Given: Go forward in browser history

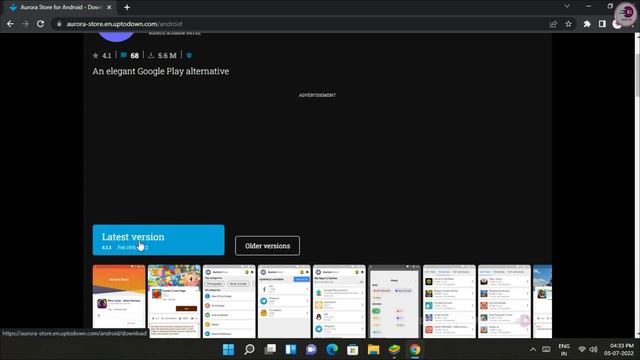Looking at the screenshot, I should tap(25, 24).
